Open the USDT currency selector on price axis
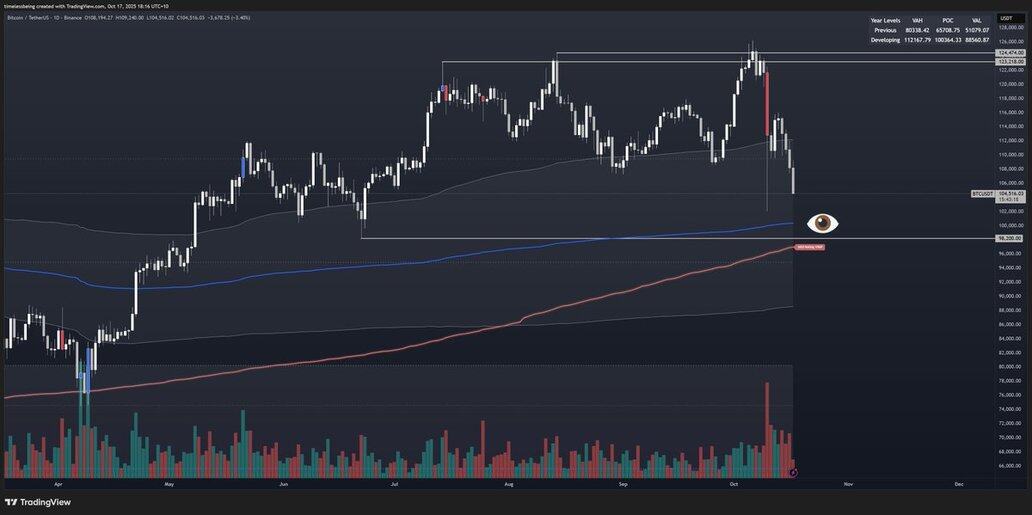The width and height of the screenshot is (1032, 515). click(1006, 18)
